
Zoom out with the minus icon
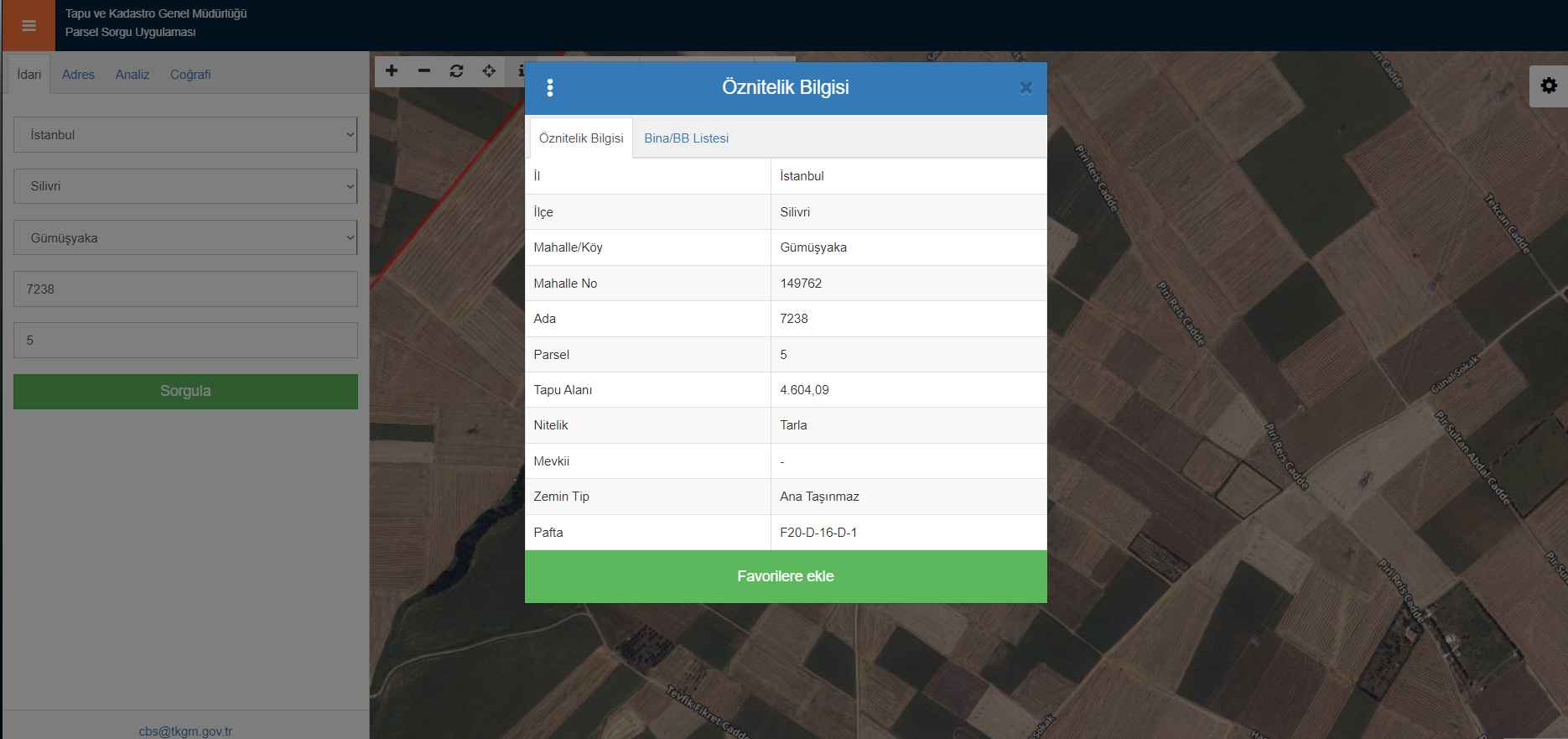point(424,71)
